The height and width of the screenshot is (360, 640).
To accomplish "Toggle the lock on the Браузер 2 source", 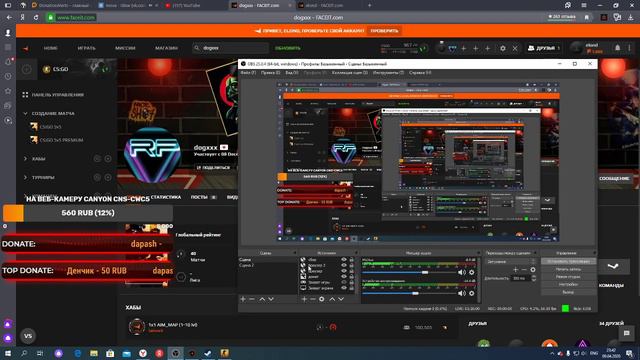I will [x=351, y=265].
